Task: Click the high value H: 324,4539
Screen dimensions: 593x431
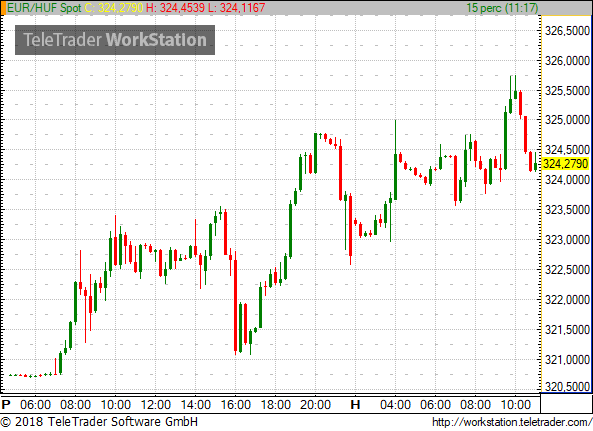Action: tap(175, 8)
